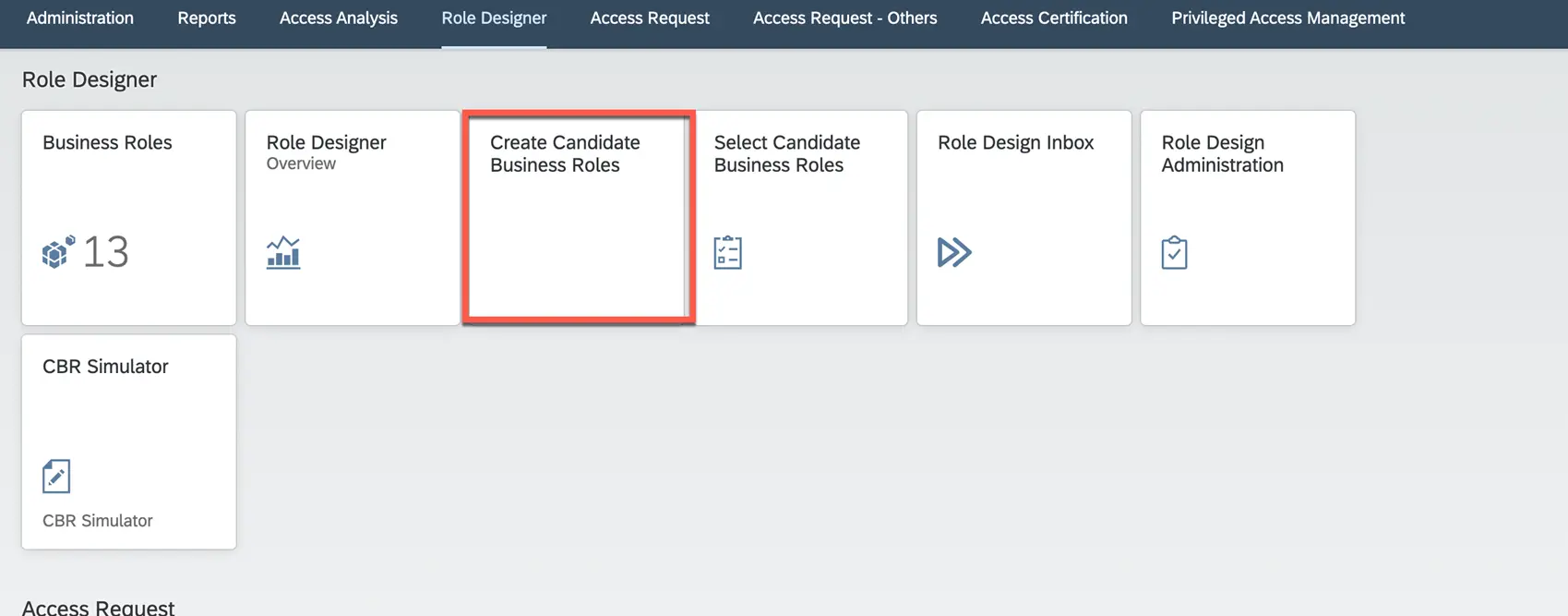Open the Create Candidate Business Roles tile
This screenshot has width=1568, height=616.
click(578, 218)
